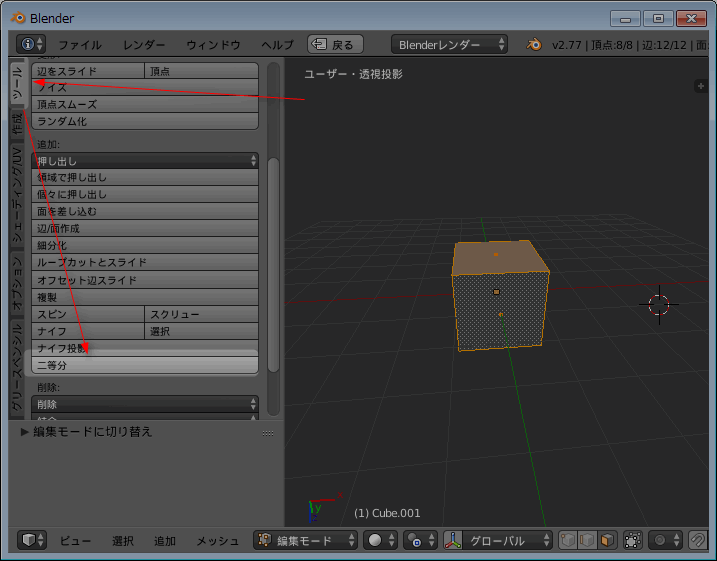This screenshot has width=717, height=561.
Task: Open the Blenderレンダー engine dropdown
Action: 449,44
